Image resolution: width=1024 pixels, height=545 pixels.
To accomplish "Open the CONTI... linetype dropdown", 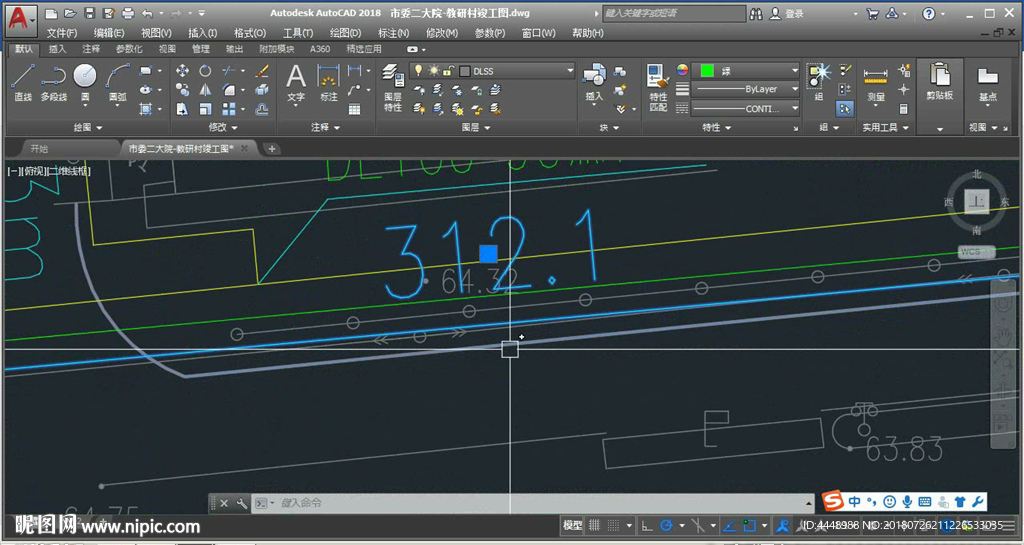I will [795, 108].
